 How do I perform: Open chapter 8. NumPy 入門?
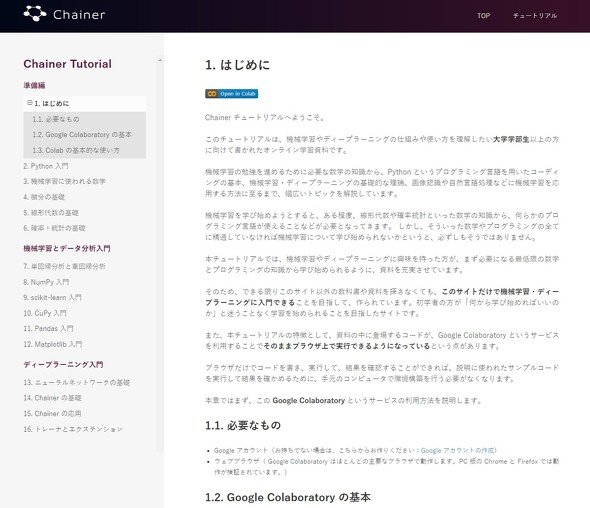point(46,282)
